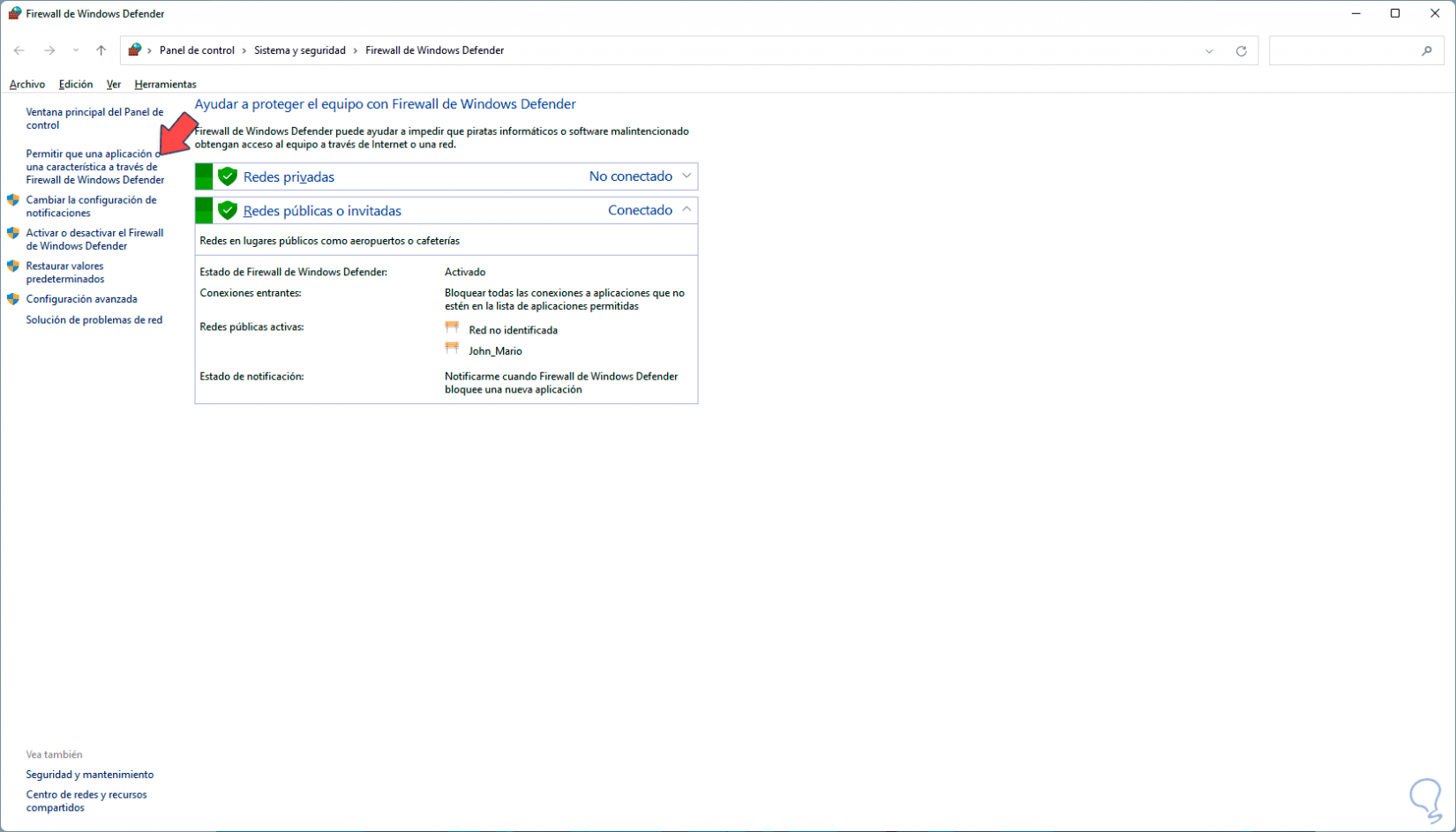The height and width of the screenshot is (832, 1456).
Task: Navigate to Panel de control breadcrumb
Action: pyautogui.click(x=197, y=50)
